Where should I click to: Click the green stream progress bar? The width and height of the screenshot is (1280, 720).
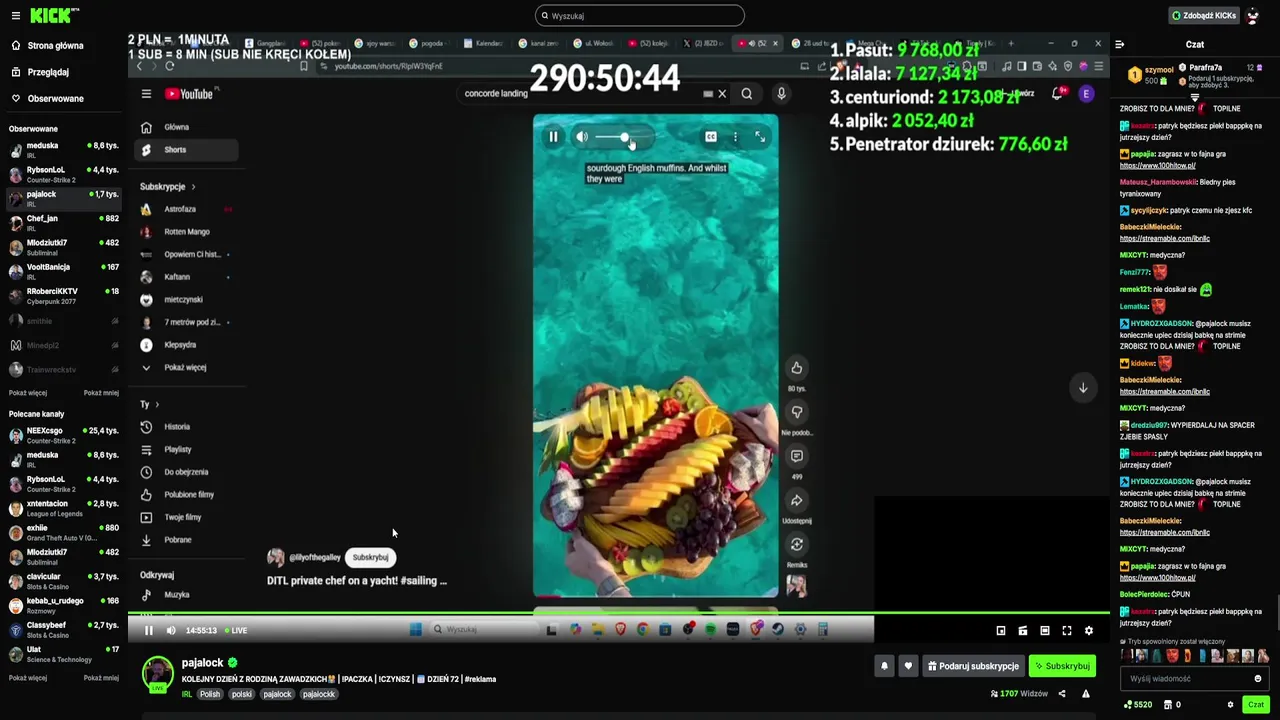tap(618, 613)
